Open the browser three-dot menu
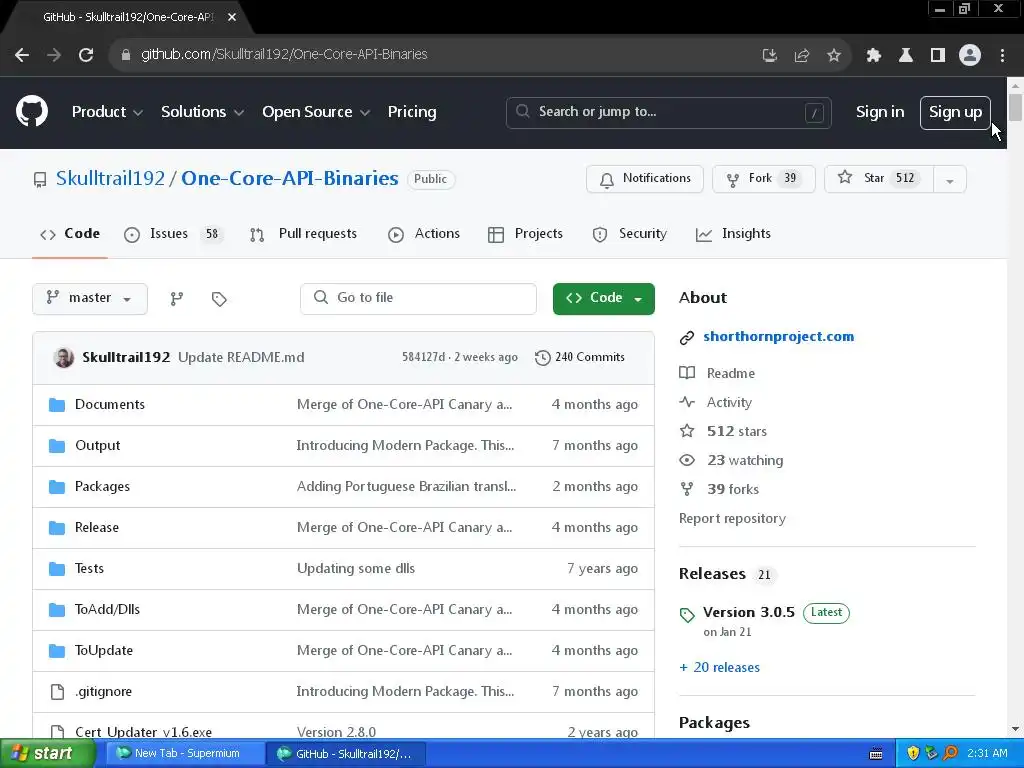 tap(1002, 56)
